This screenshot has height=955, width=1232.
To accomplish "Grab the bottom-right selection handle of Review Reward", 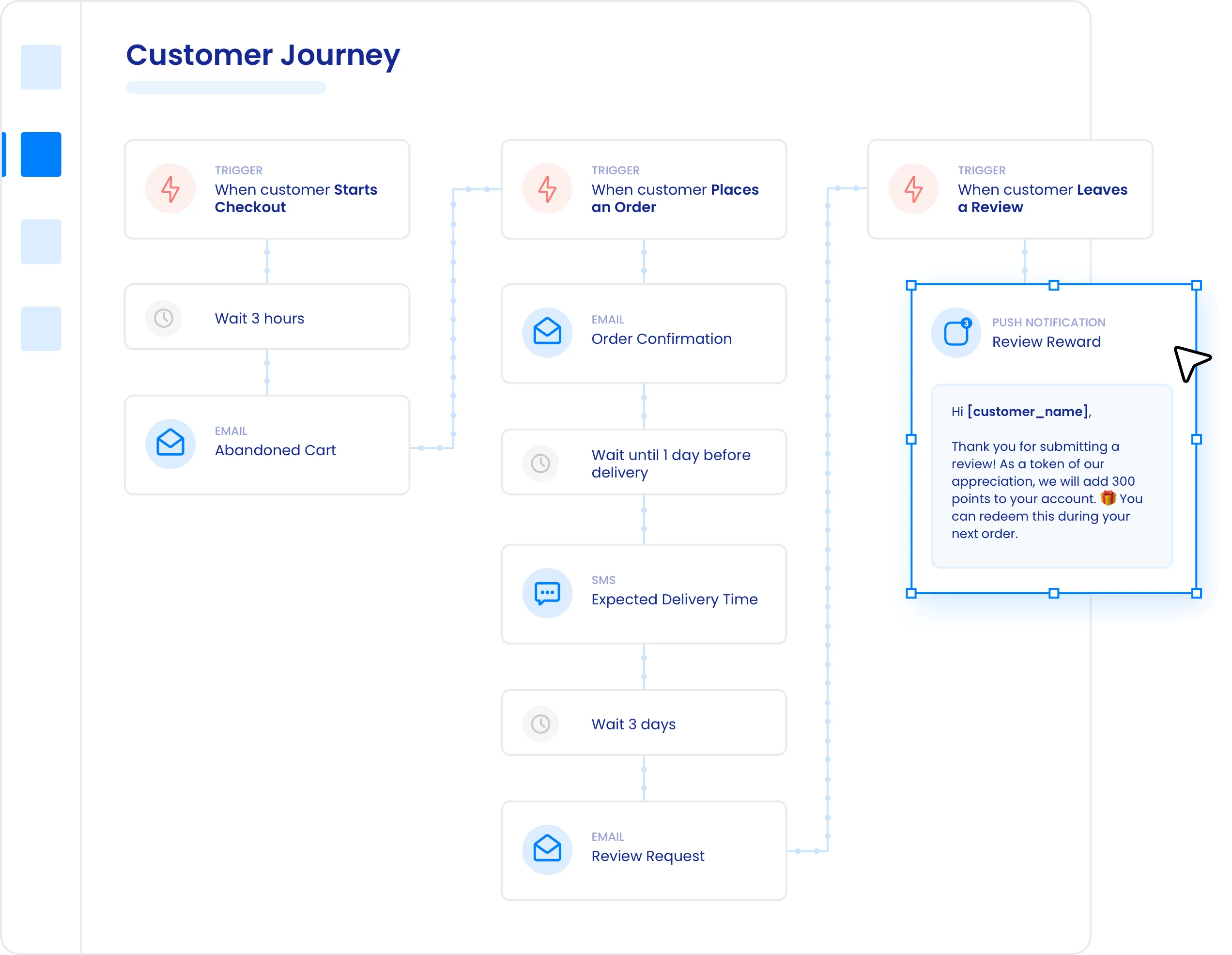I will 1197,593.
